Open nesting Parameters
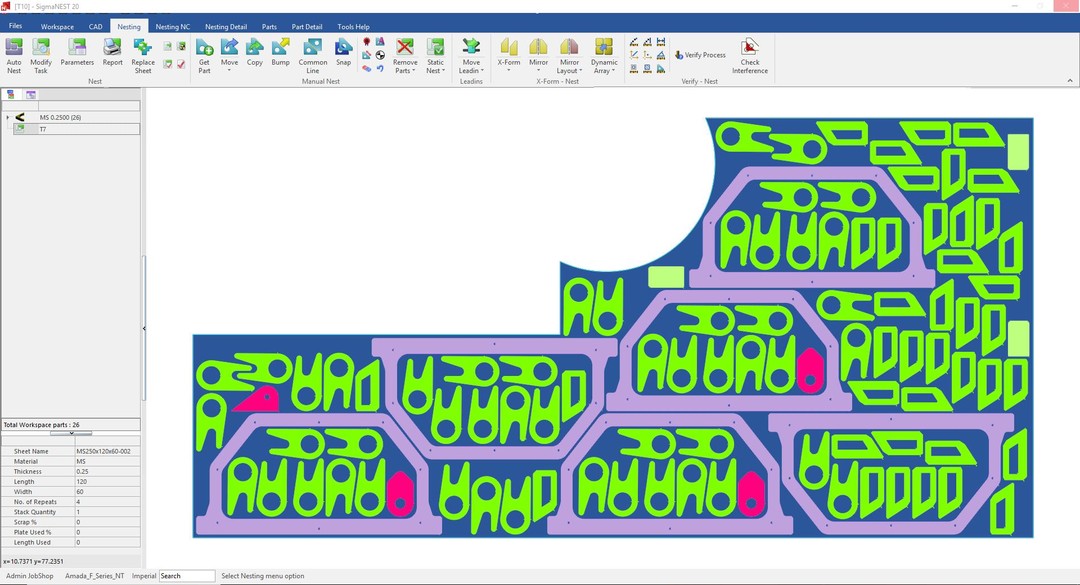The image size is (1080, 585). pos(77,54)
